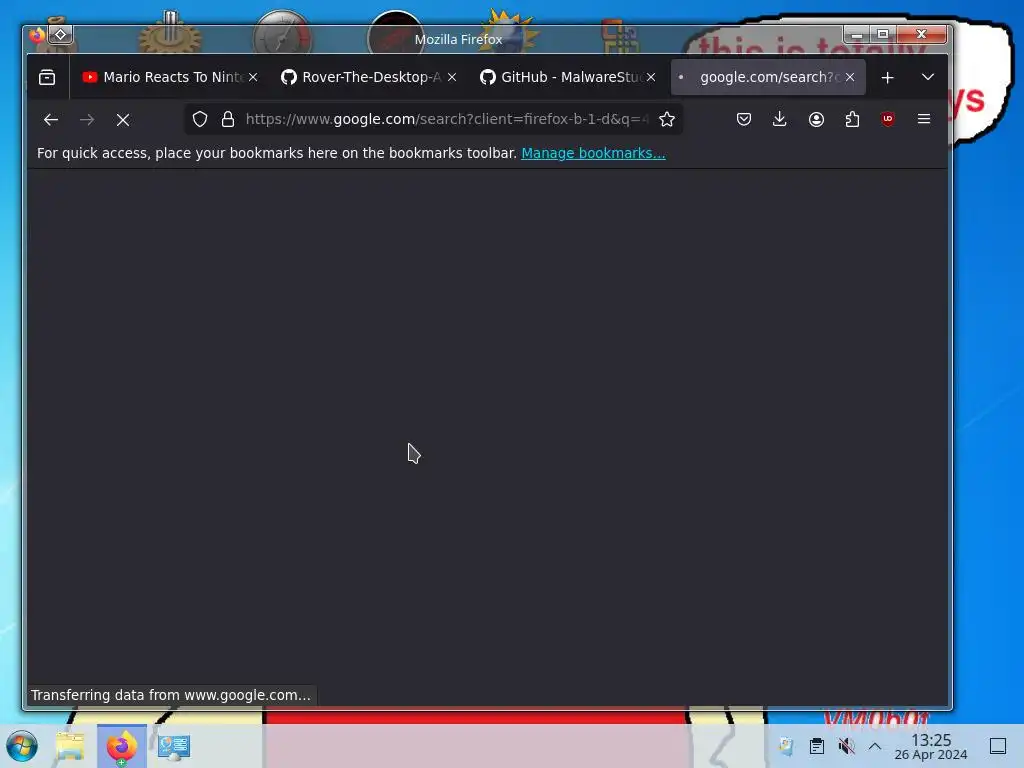Click the Firefox logo in title bar

(37, 35)
